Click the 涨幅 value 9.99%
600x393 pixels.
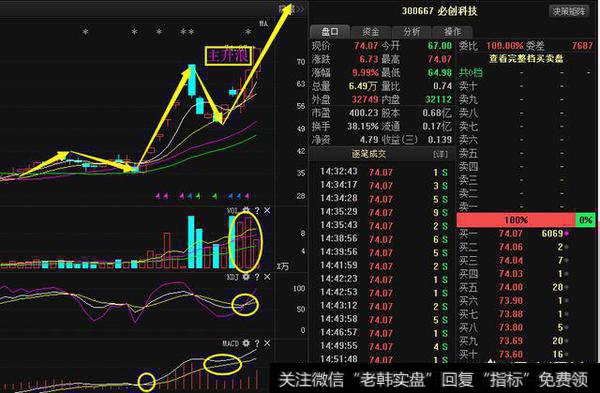[x=365, y=73]
